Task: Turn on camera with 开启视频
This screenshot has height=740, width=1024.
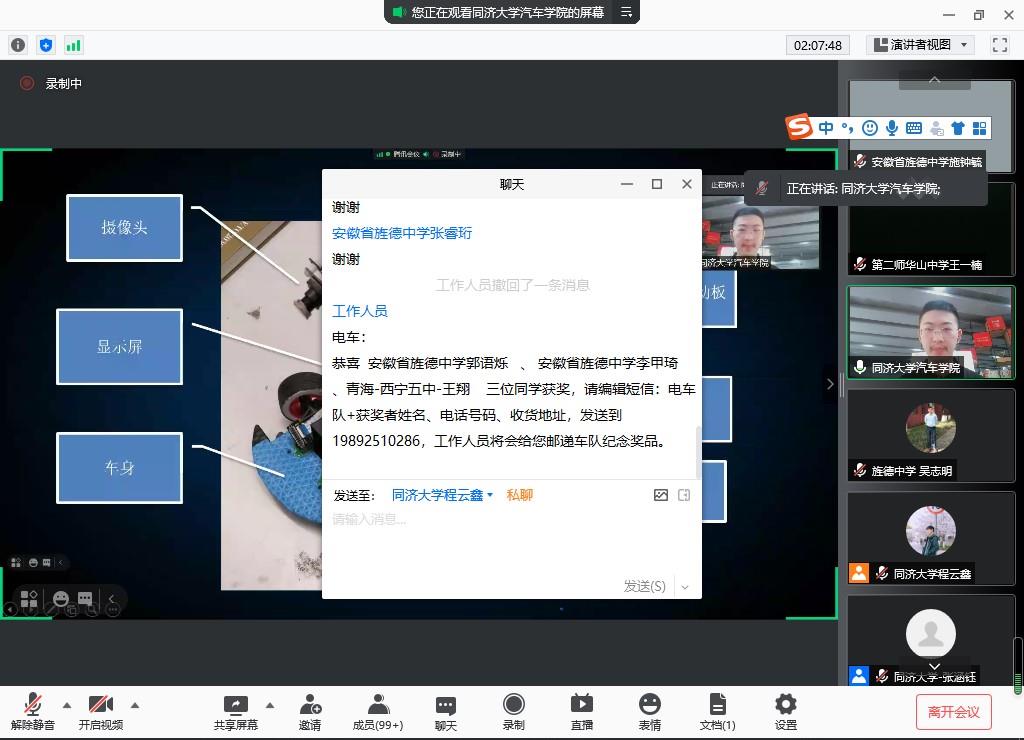Action: [100, 711]
